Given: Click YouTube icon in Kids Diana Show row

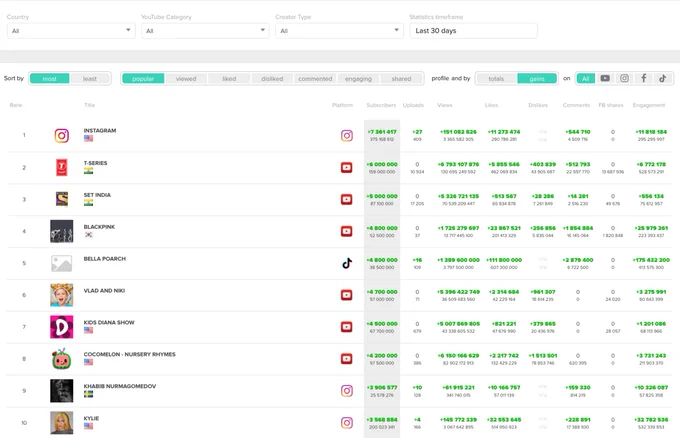Looking at the screenshot, I should click(x=347, y=327).
